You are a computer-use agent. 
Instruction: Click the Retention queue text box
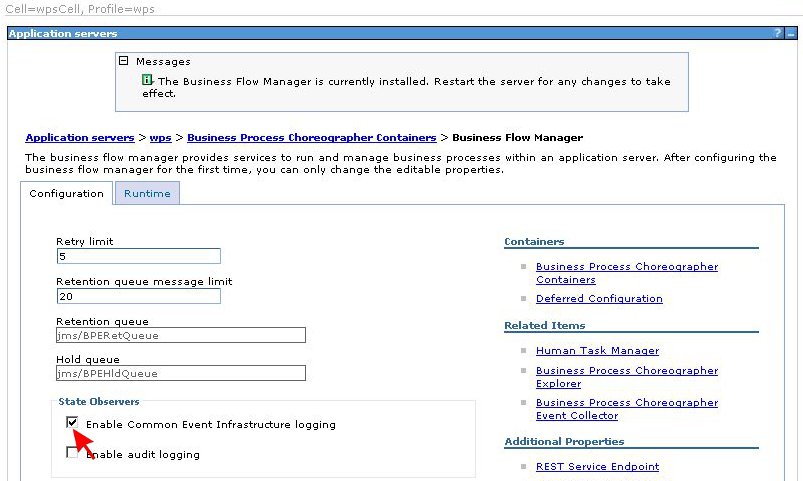tap(180, 335)
